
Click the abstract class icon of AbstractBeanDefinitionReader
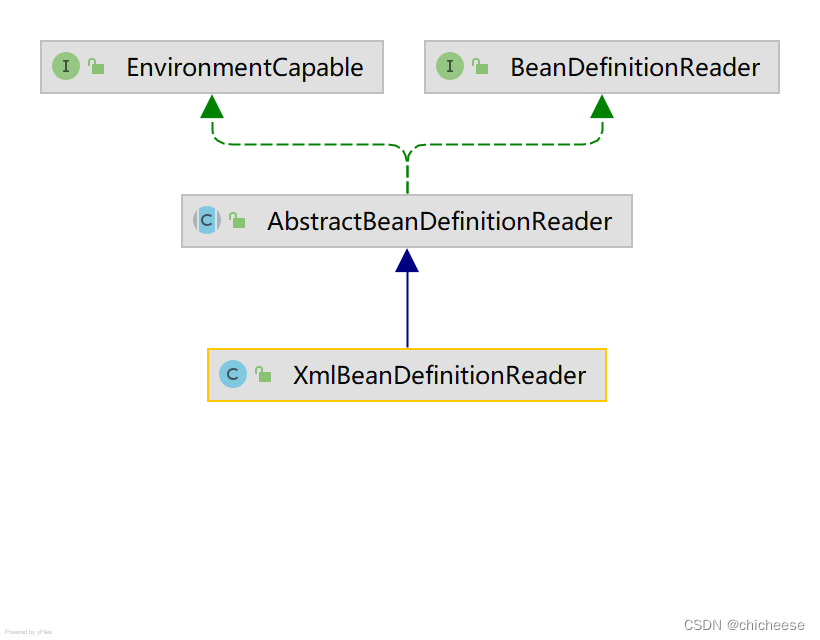[207, 220]
